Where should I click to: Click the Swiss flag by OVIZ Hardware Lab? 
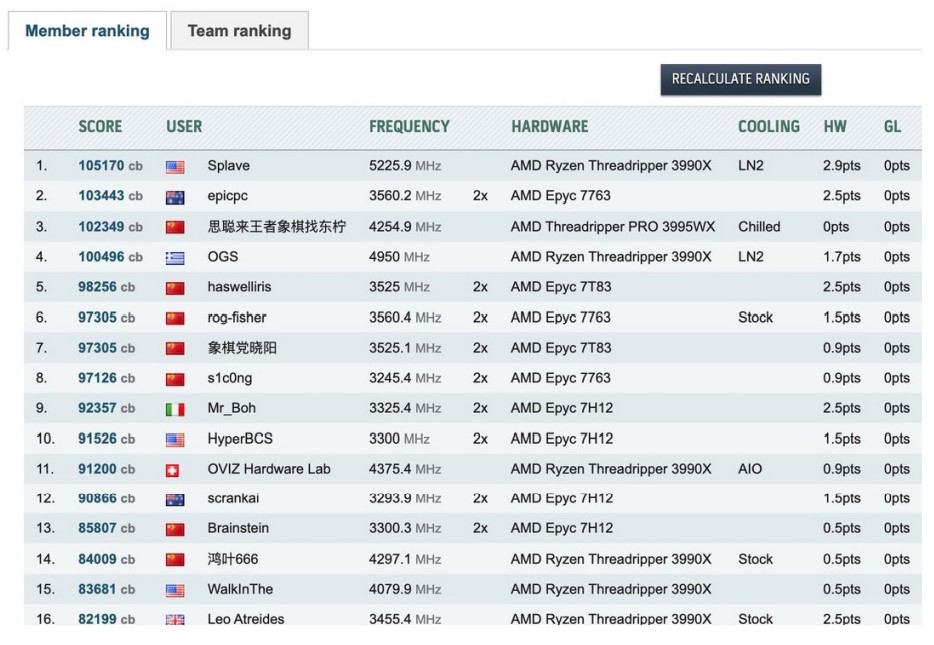point(175,470)
